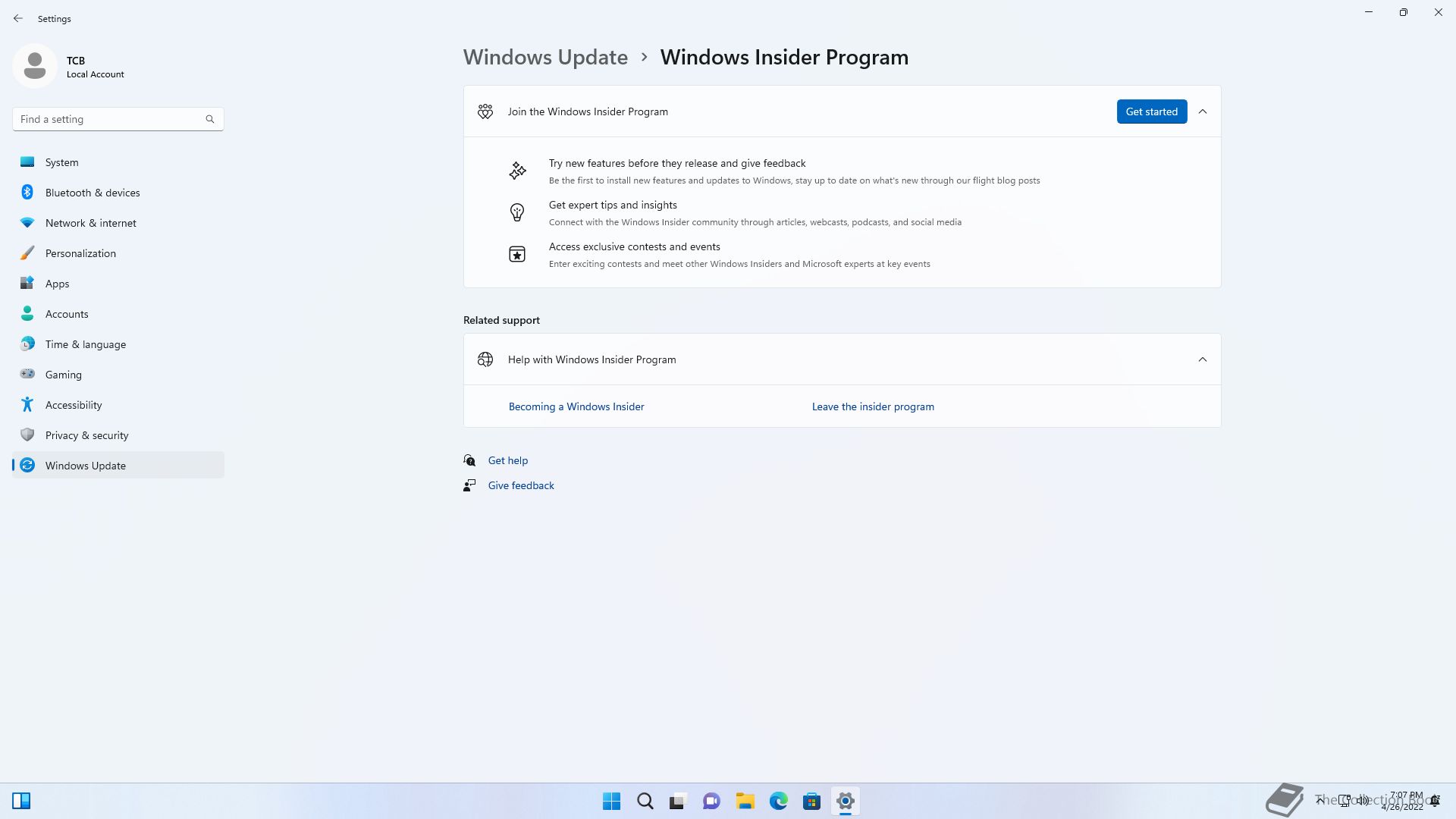Click 'Get expert tips and insights' heading
The height and width of the screenshot is (819, 1456).
tap(613, 205)
